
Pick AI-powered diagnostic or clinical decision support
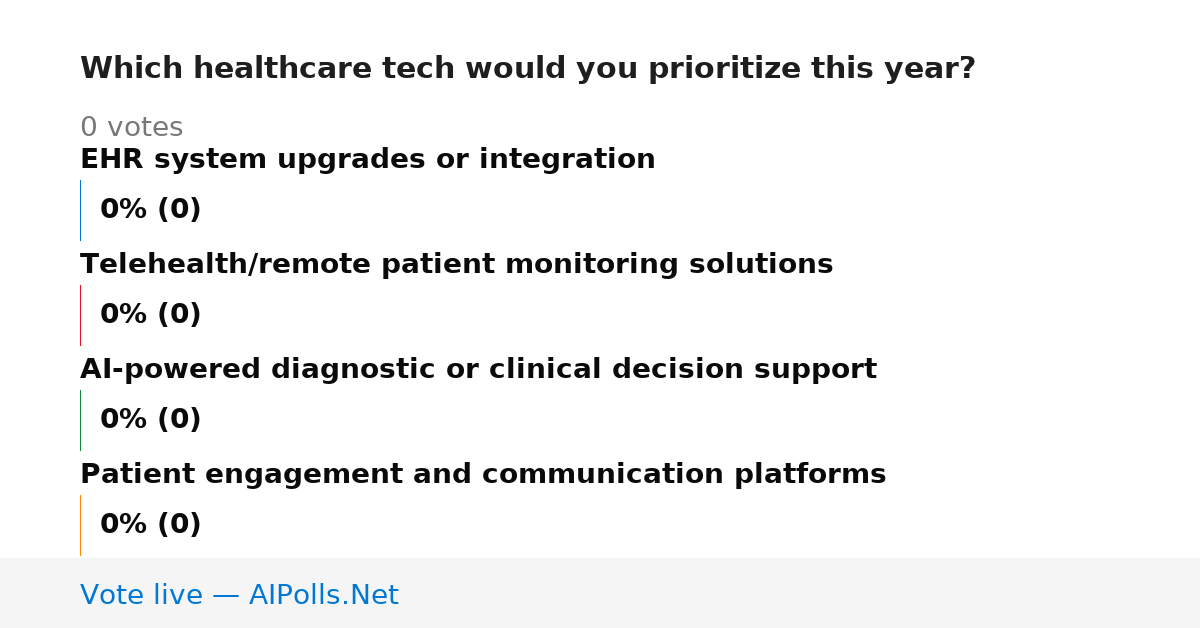[x=478, y=370]
